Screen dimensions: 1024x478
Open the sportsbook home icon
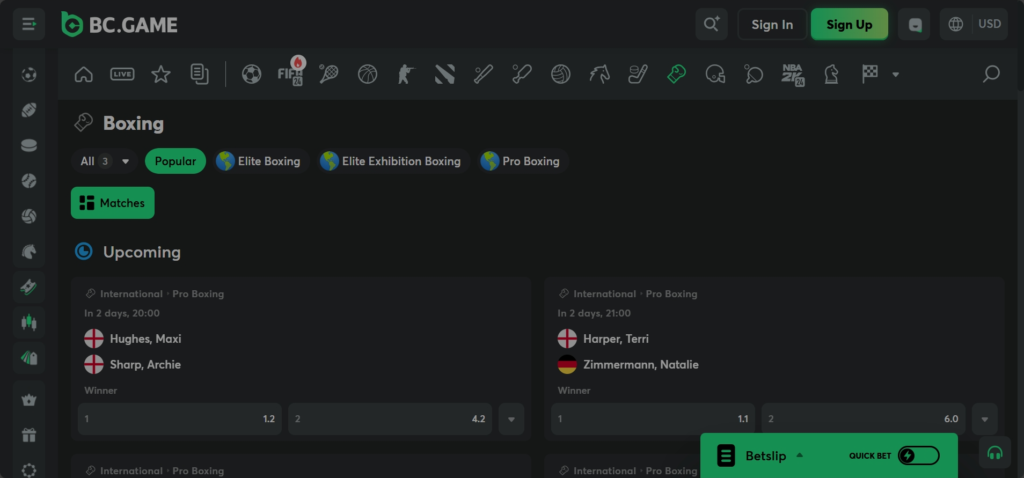pyautogui.click(x=84, y=74)
